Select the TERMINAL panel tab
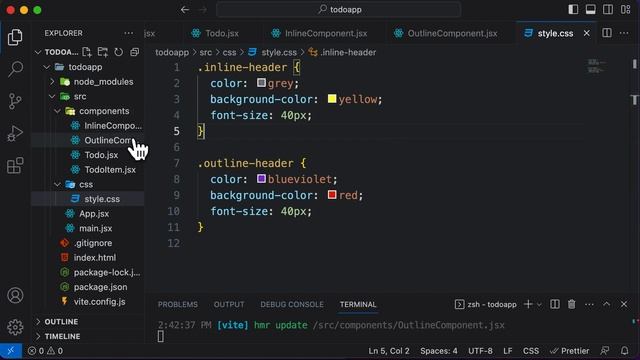 [x=358, y=304]
